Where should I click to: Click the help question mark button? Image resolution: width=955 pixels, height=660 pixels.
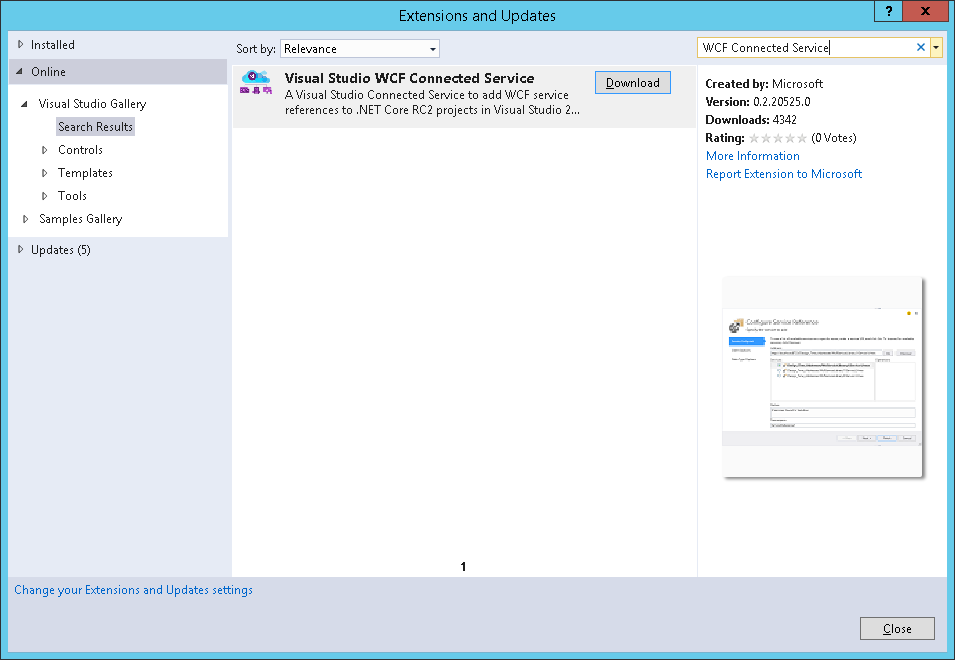point(889,11)
